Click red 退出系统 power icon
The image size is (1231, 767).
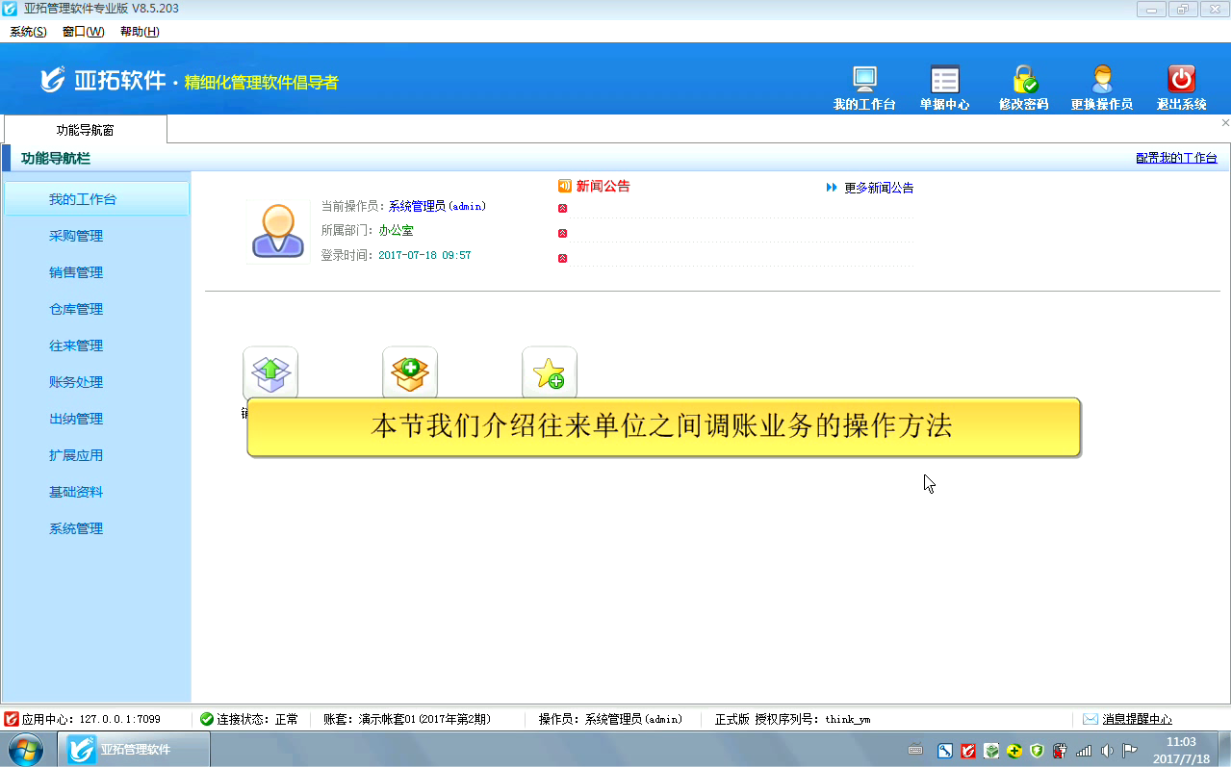[1181, 80]
